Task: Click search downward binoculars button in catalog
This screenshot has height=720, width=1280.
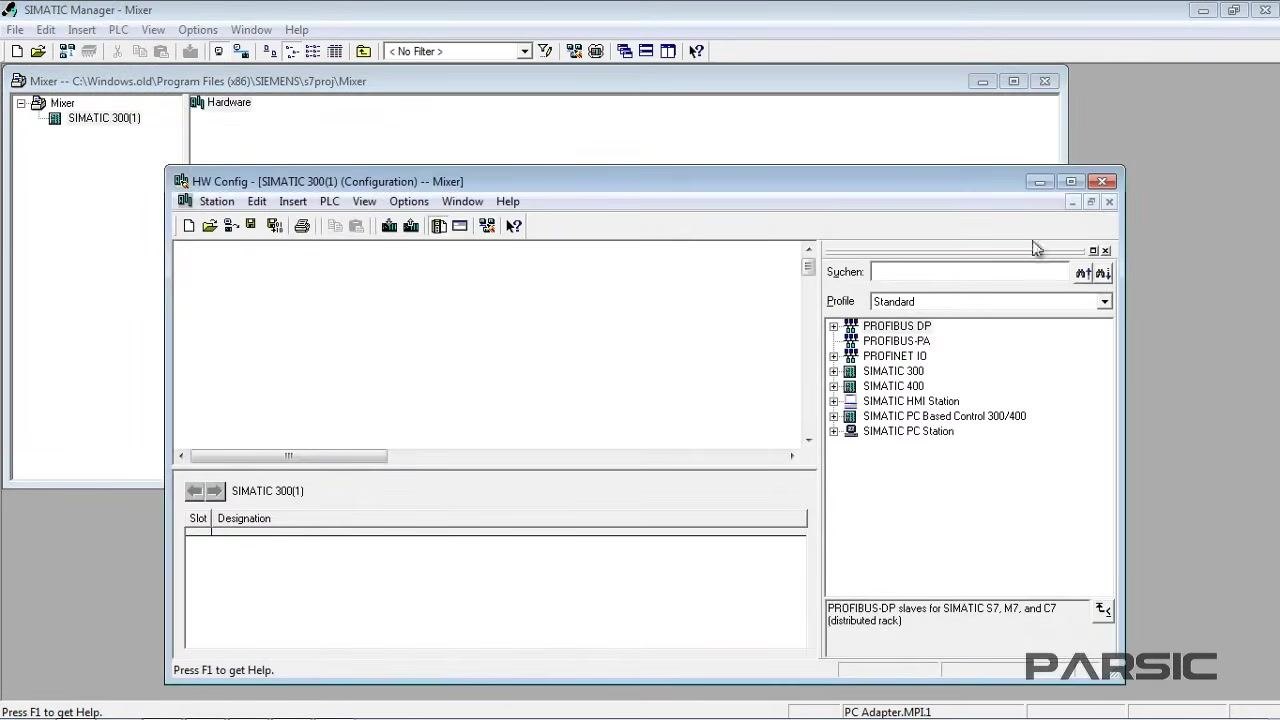Action: (x=1103, y=273)
